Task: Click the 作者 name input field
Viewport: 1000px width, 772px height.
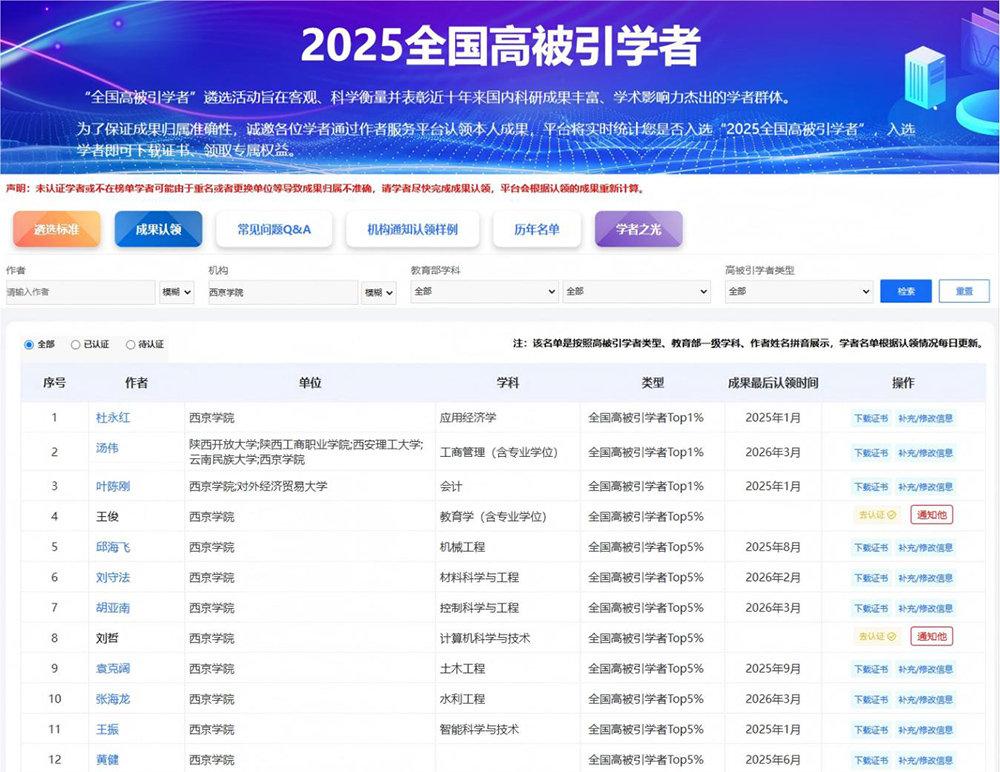Action: 80,292
